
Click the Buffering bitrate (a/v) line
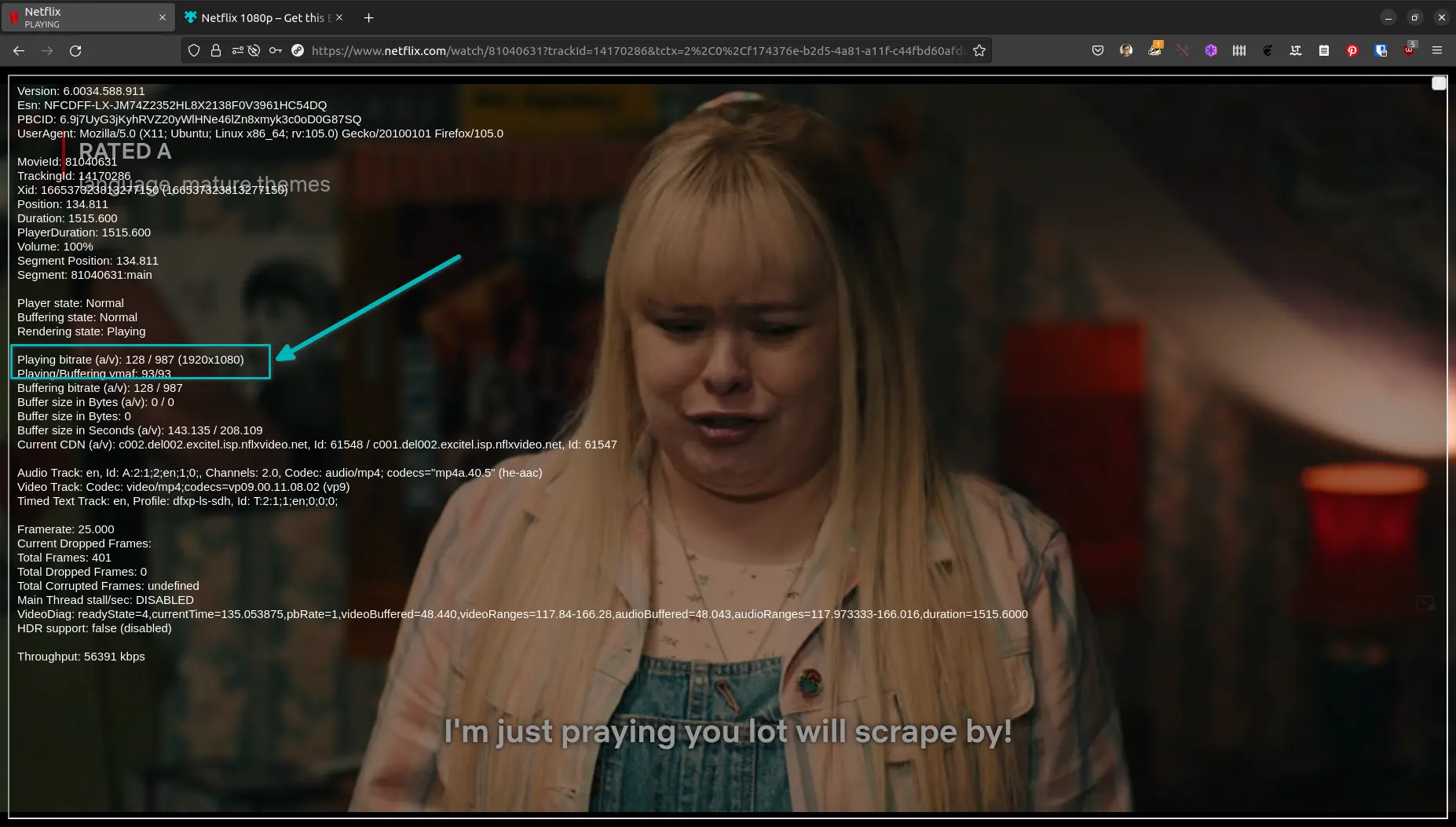100,388
